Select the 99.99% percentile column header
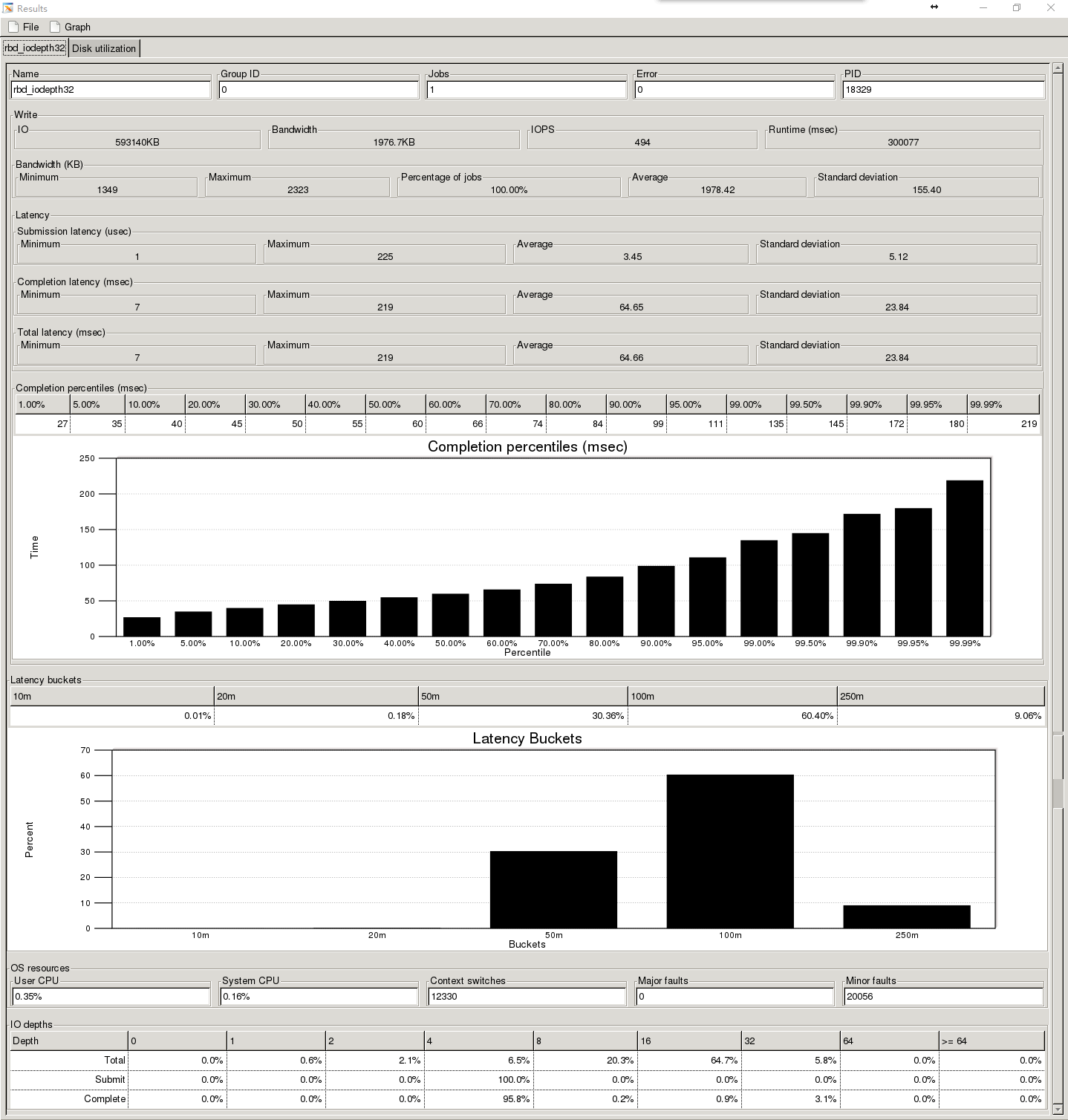The height and width of the screenshot is (1120, 1068). tap(1003, 404)
